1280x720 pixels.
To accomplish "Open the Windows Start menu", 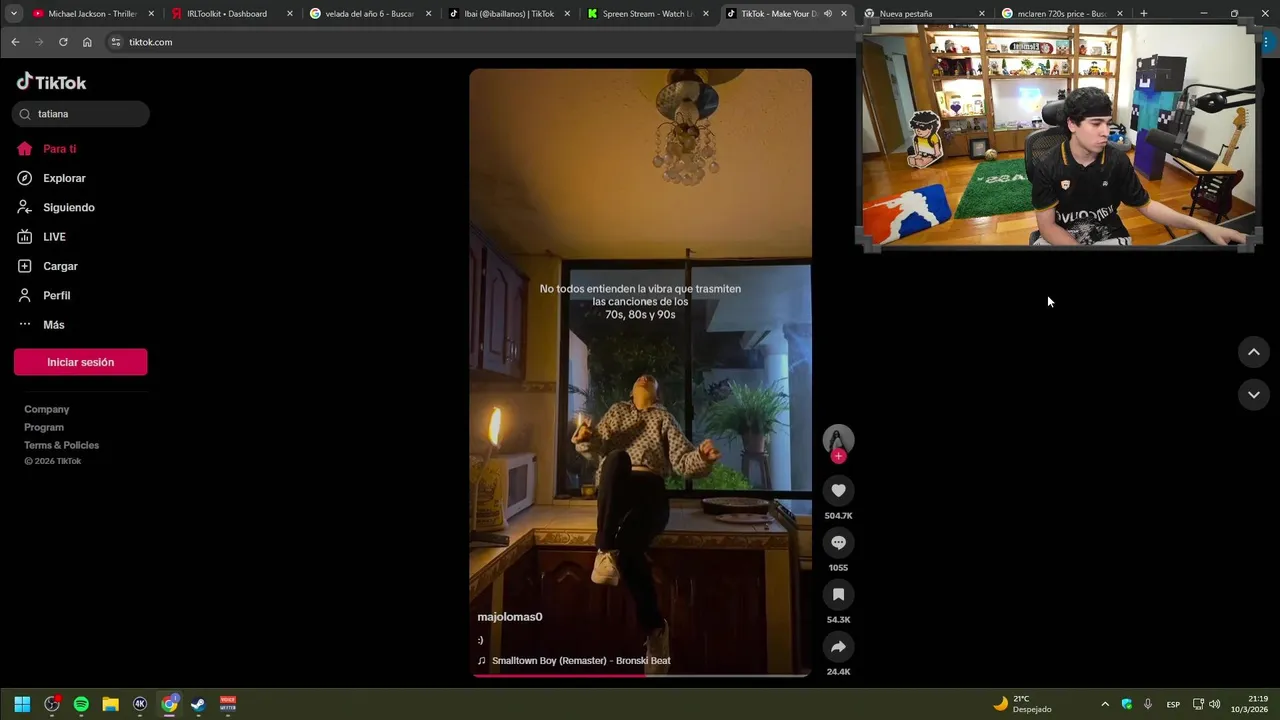I will coord(22,704).
